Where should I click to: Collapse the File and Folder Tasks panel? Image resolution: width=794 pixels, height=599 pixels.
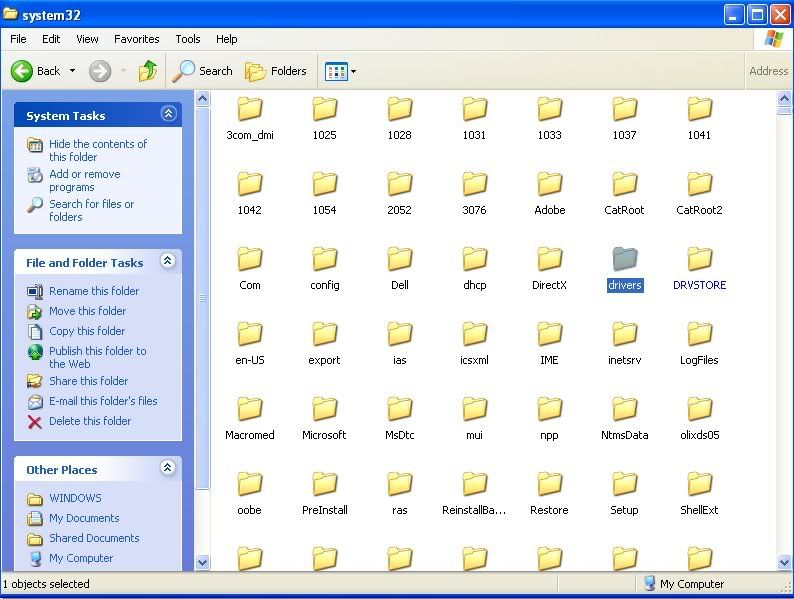[x=168, y=262]
